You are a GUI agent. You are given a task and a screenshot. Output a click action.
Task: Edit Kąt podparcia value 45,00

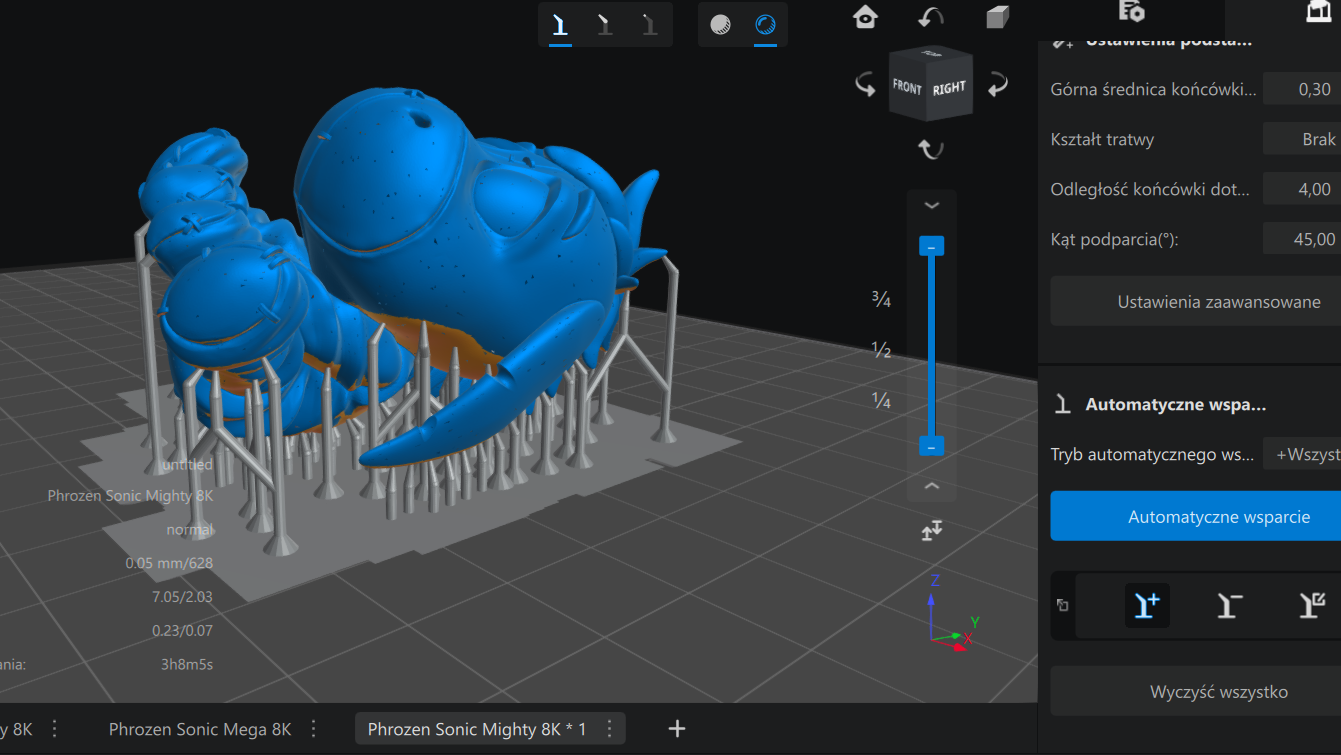click(x=1301, y=239)
